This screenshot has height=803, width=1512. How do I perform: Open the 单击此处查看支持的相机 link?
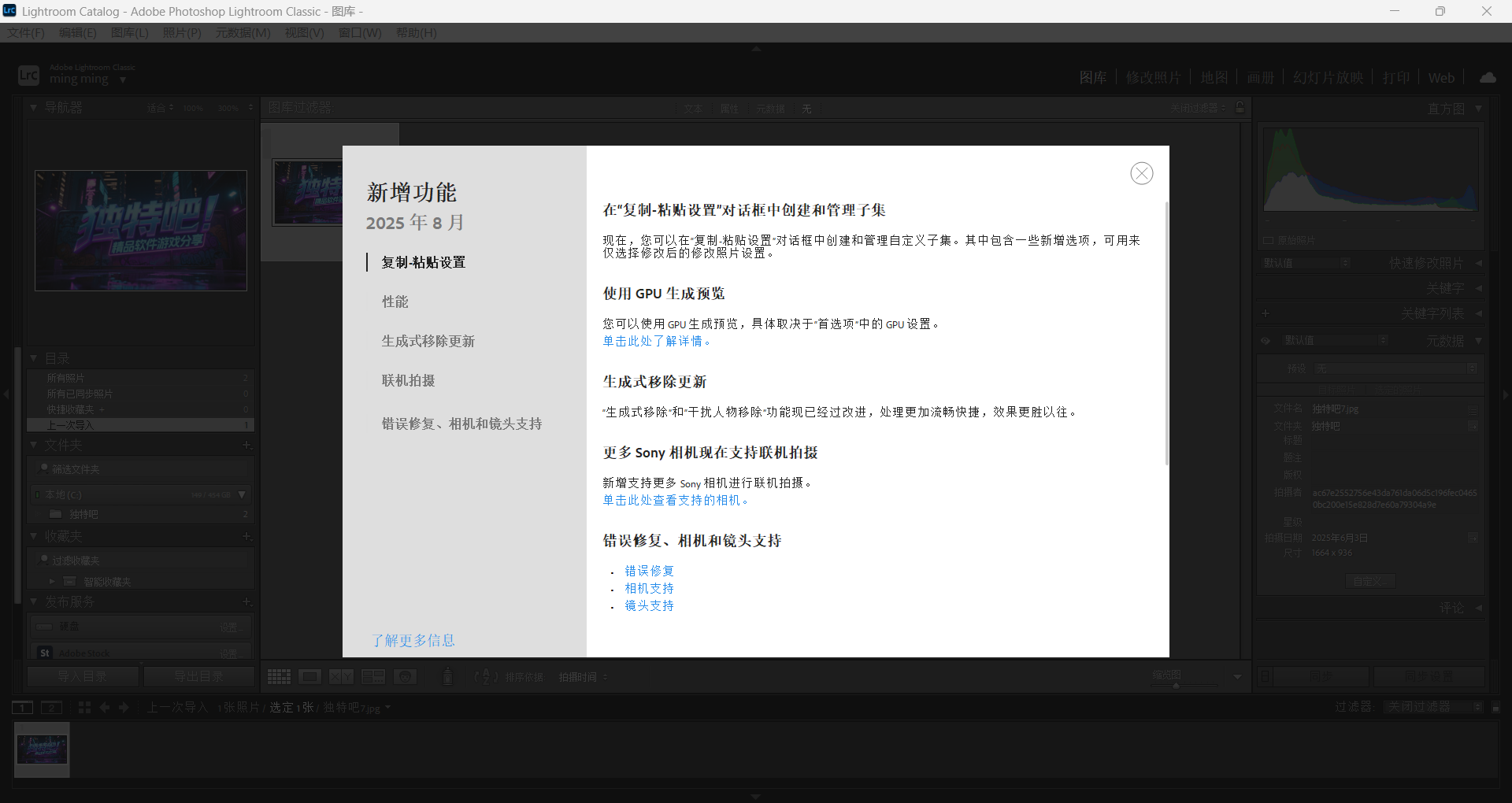[676, 500]
